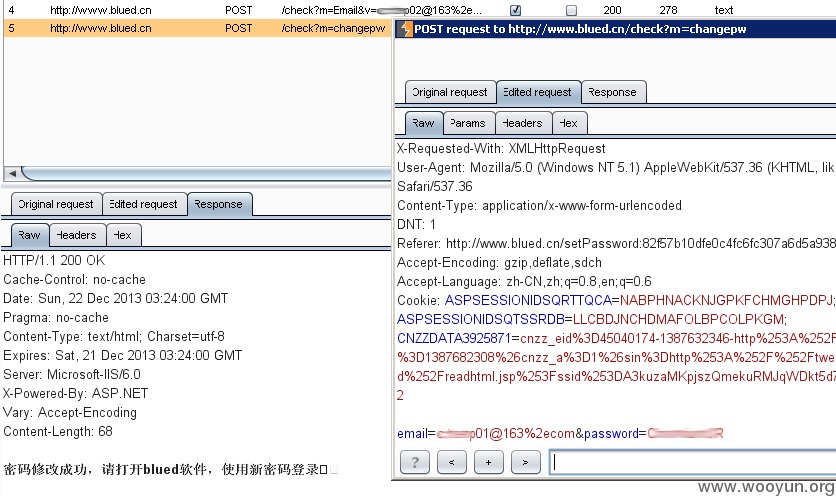
Task: Click the 'text' MIME type cell in row 4
Action: 724,10
